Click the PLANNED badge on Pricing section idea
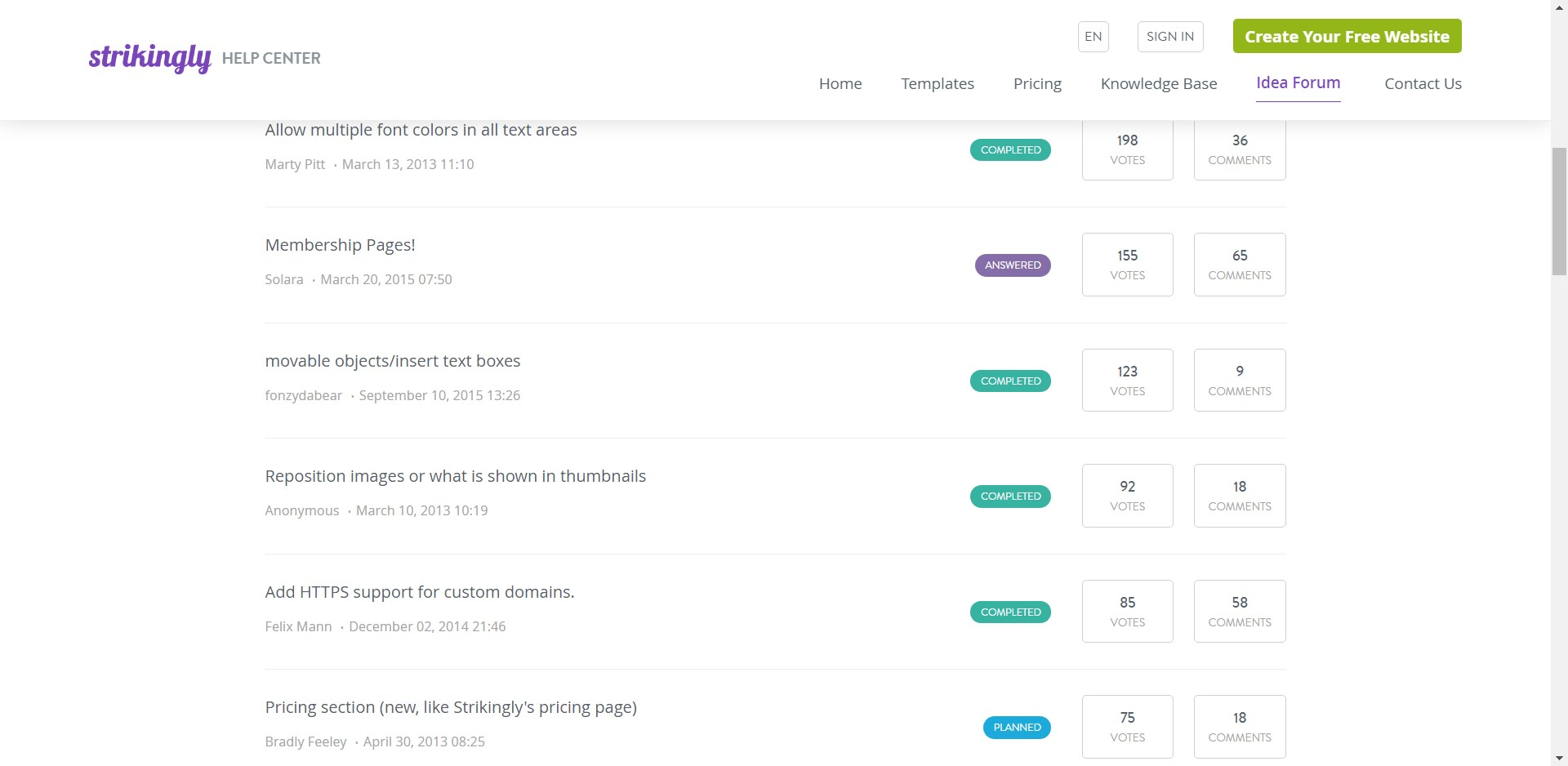The image size is (1568, 766). point(1017,727)
